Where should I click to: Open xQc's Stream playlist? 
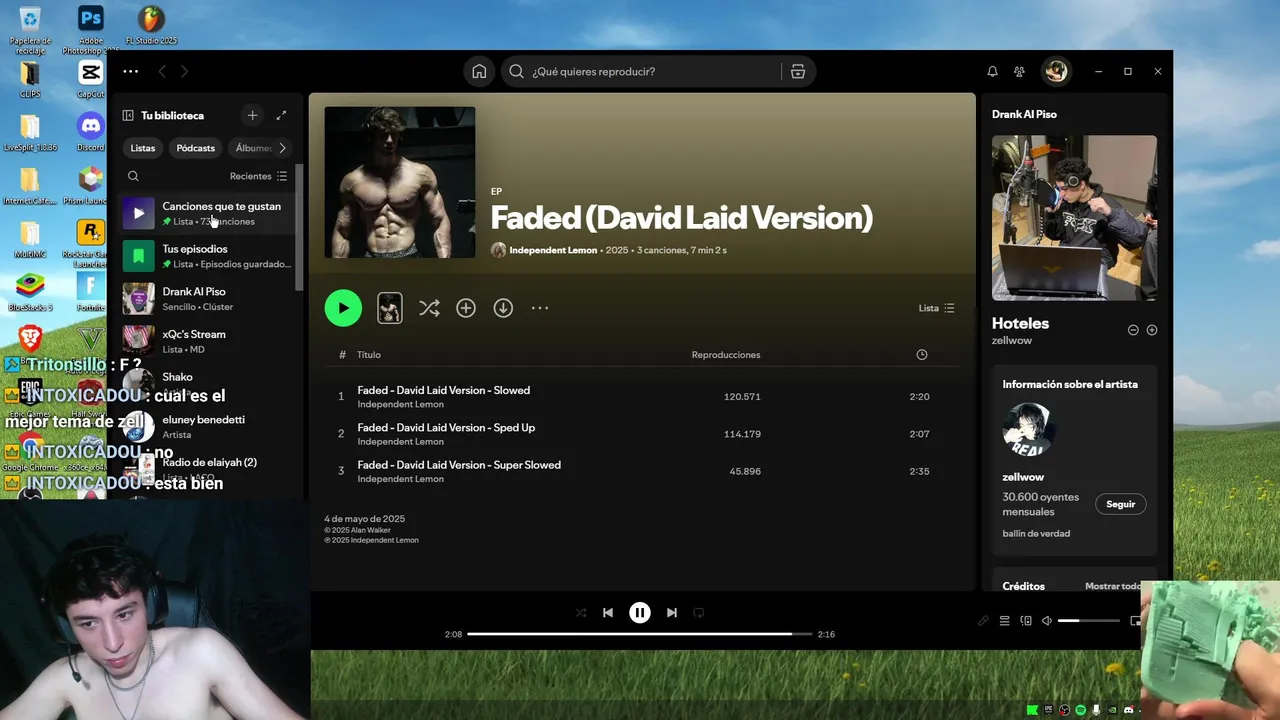[x=208, y=341]
